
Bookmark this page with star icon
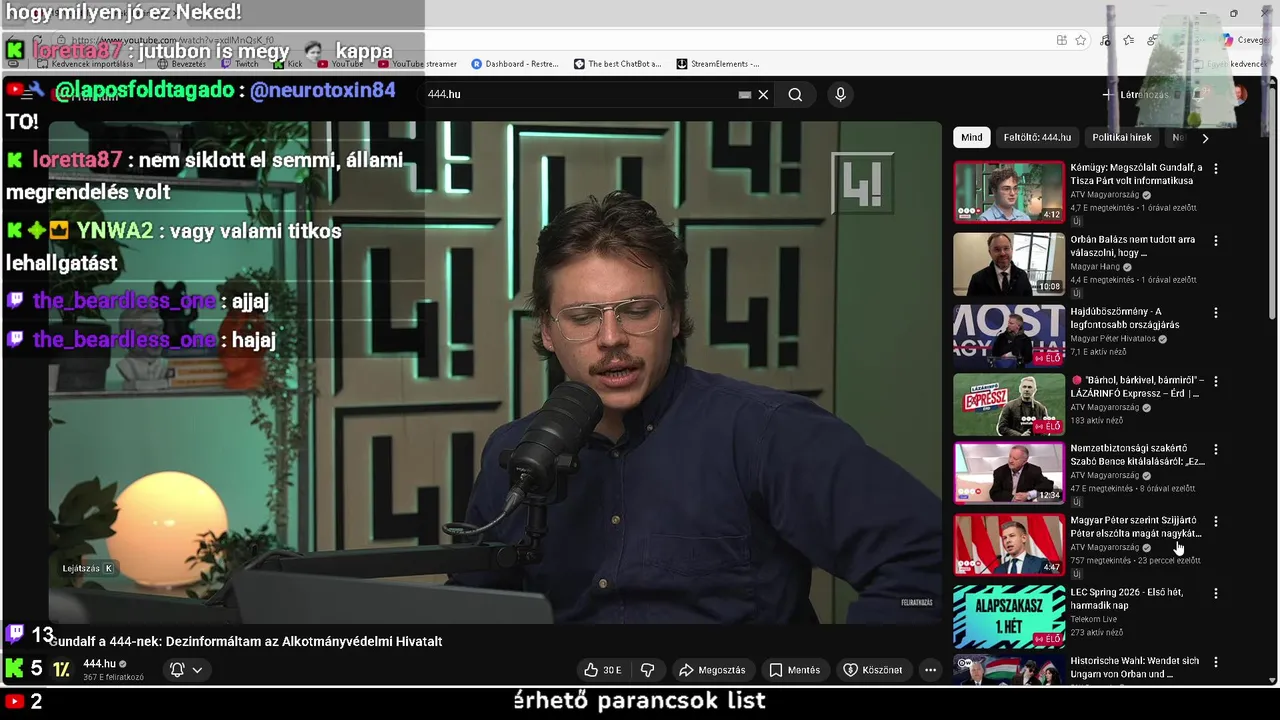click(x=1081, y=40)
